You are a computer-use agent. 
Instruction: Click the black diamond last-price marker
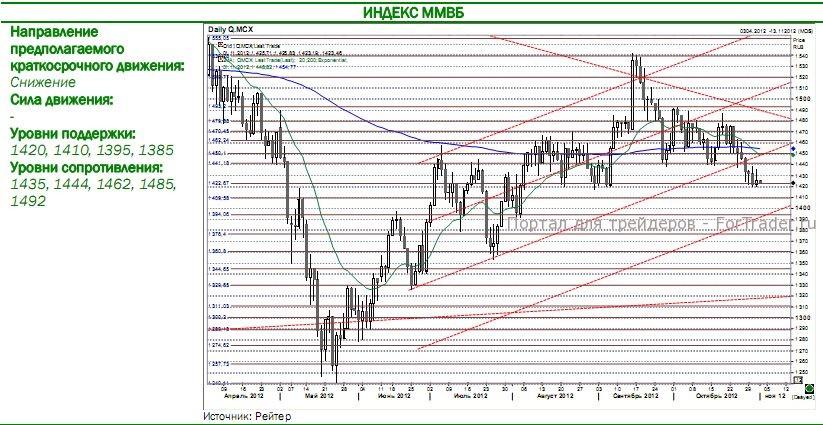793,183
